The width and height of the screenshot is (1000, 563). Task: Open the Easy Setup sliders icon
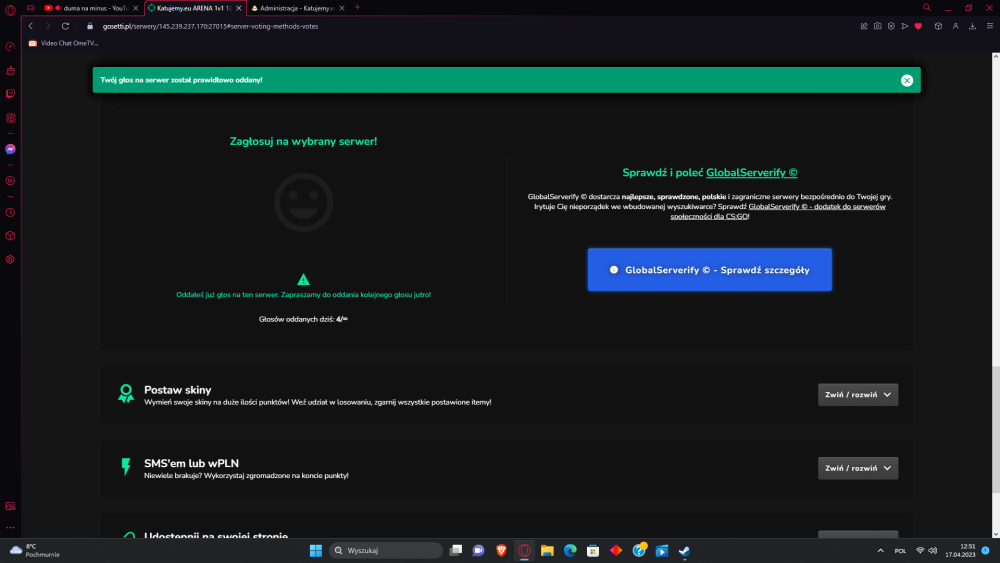990,26
